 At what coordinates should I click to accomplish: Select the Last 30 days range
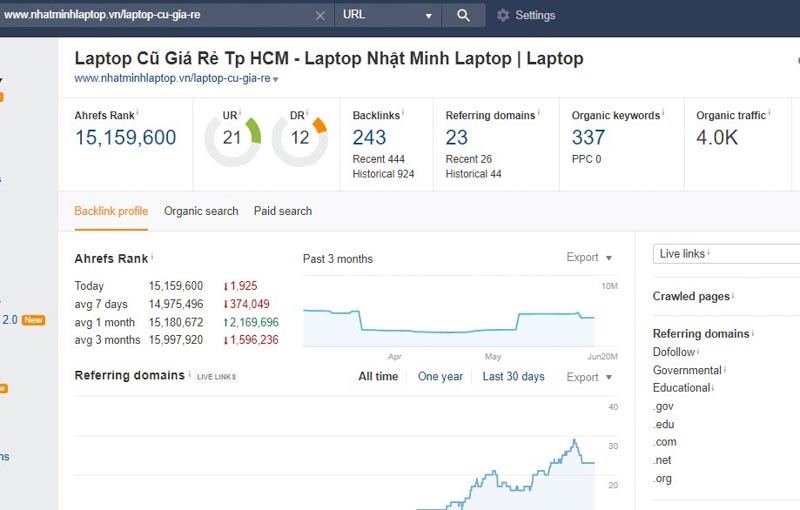click(513, 376)
